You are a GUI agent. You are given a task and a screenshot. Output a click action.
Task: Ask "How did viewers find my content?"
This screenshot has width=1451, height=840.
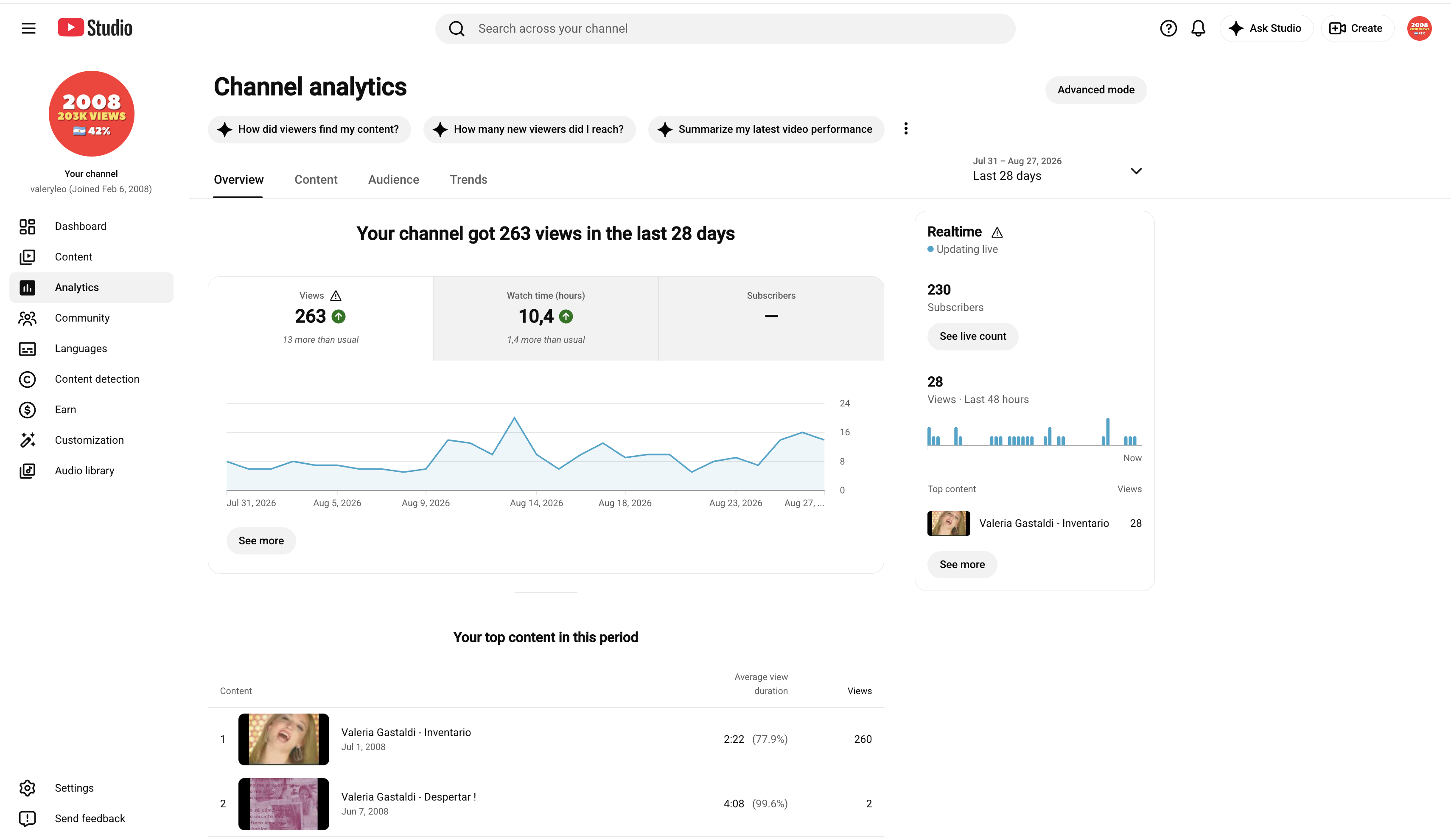[309, 129]
